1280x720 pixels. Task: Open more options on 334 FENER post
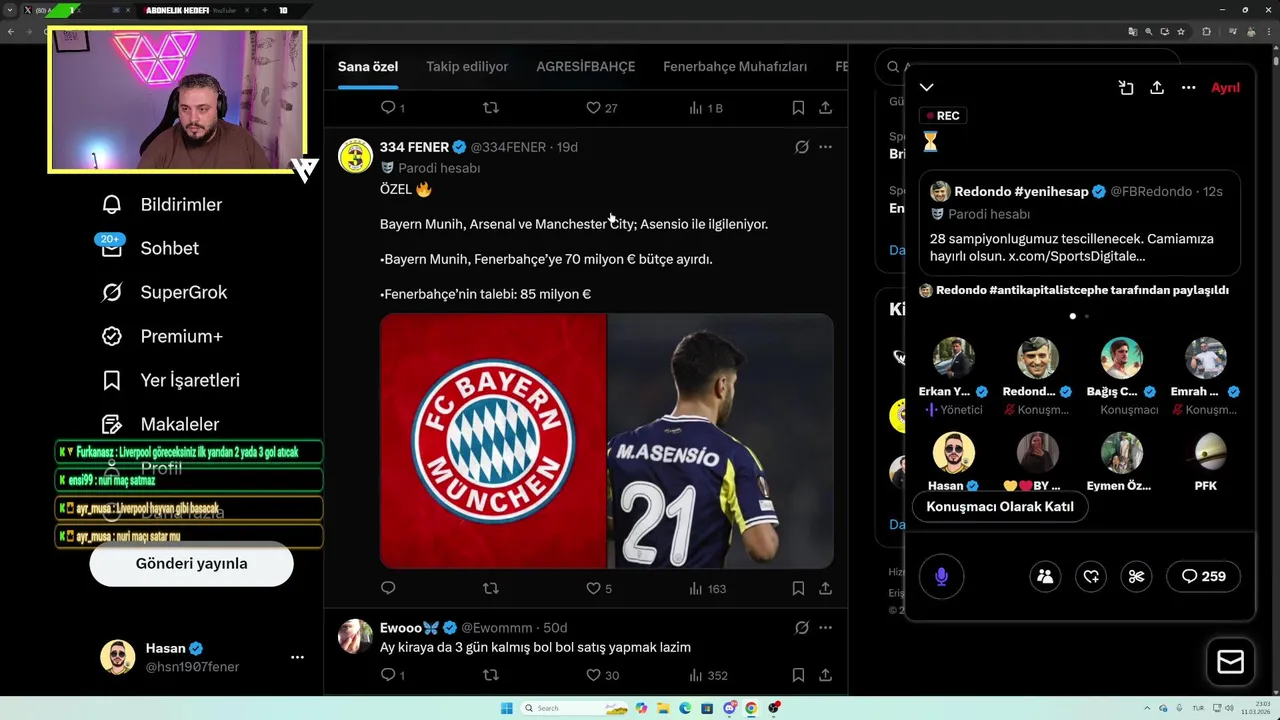pyautogui.click(x=825, y=147)
